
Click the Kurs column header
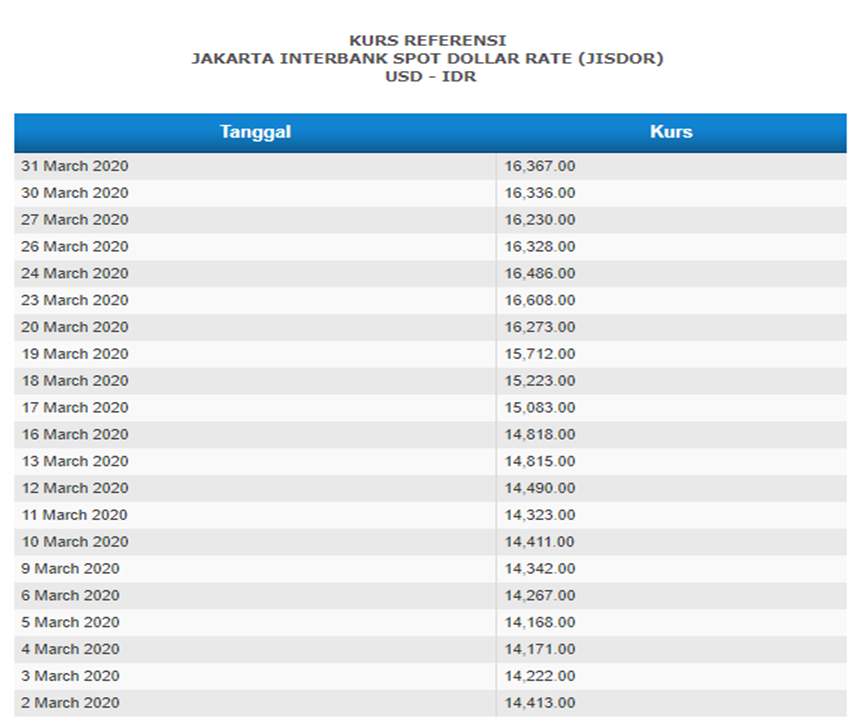pos(671,132)
